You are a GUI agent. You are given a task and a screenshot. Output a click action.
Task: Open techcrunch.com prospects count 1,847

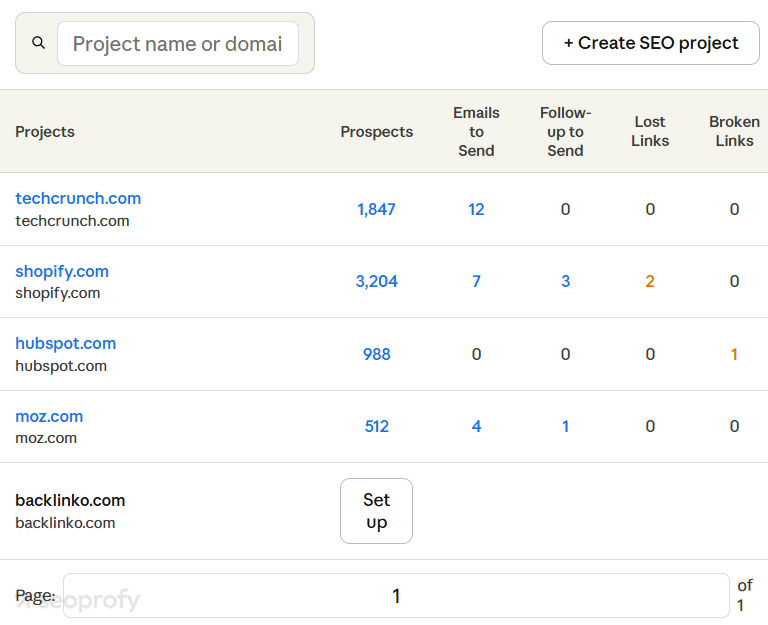[x=376, y=210]
